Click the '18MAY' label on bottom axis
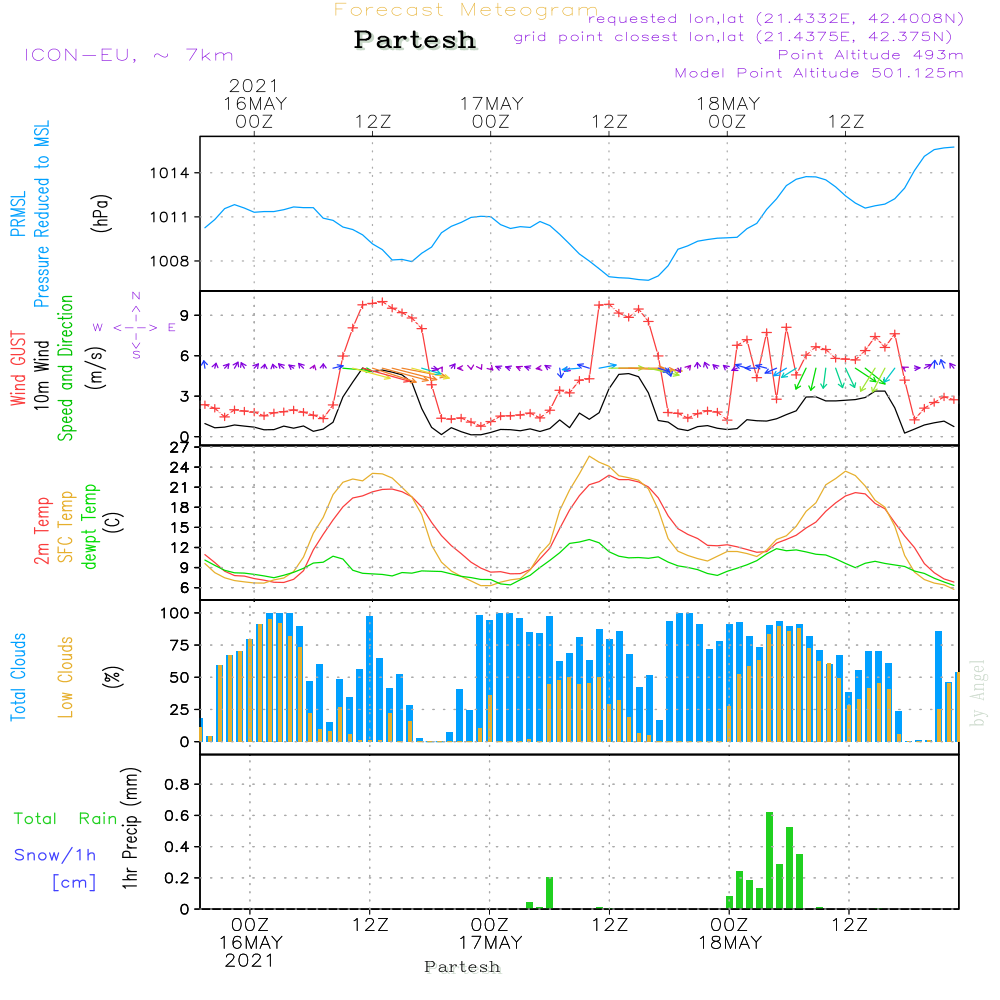The width and height of the screenshot is (1000, 1000). [x=730, y=943]
